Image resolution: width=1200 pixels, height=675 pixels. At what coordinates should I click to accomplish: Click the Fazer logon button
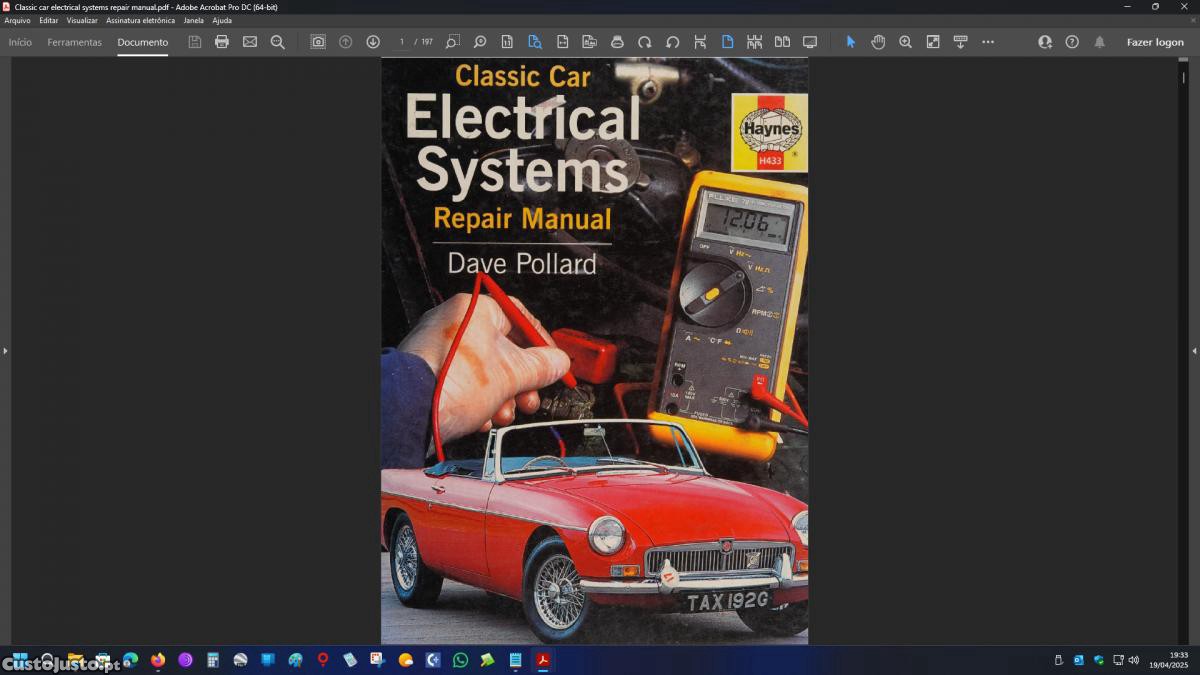coord(1155,42)
